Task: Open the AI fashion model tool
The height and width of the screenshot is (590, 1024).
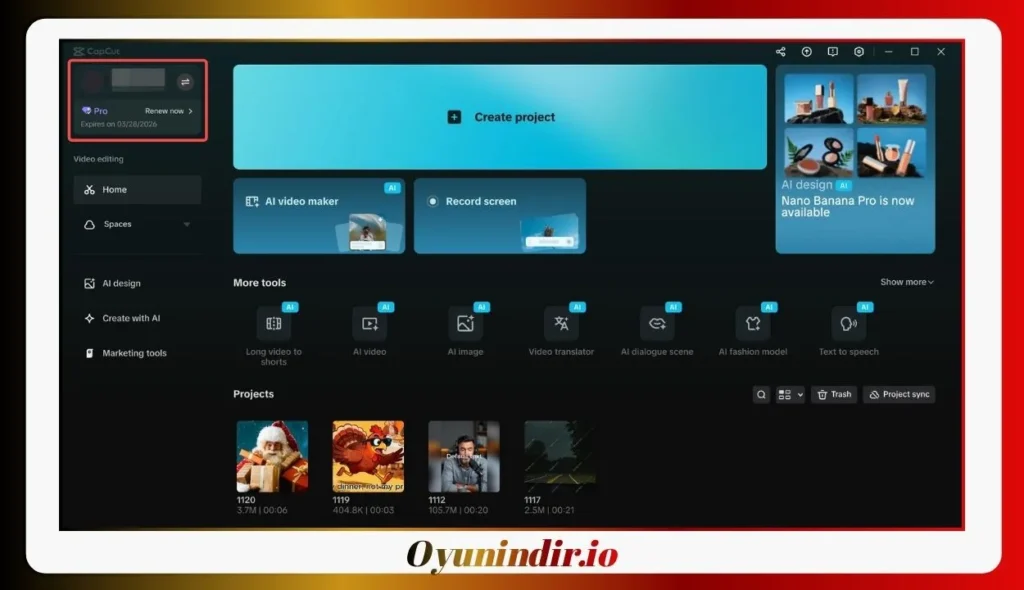Action: pos(753,331)
